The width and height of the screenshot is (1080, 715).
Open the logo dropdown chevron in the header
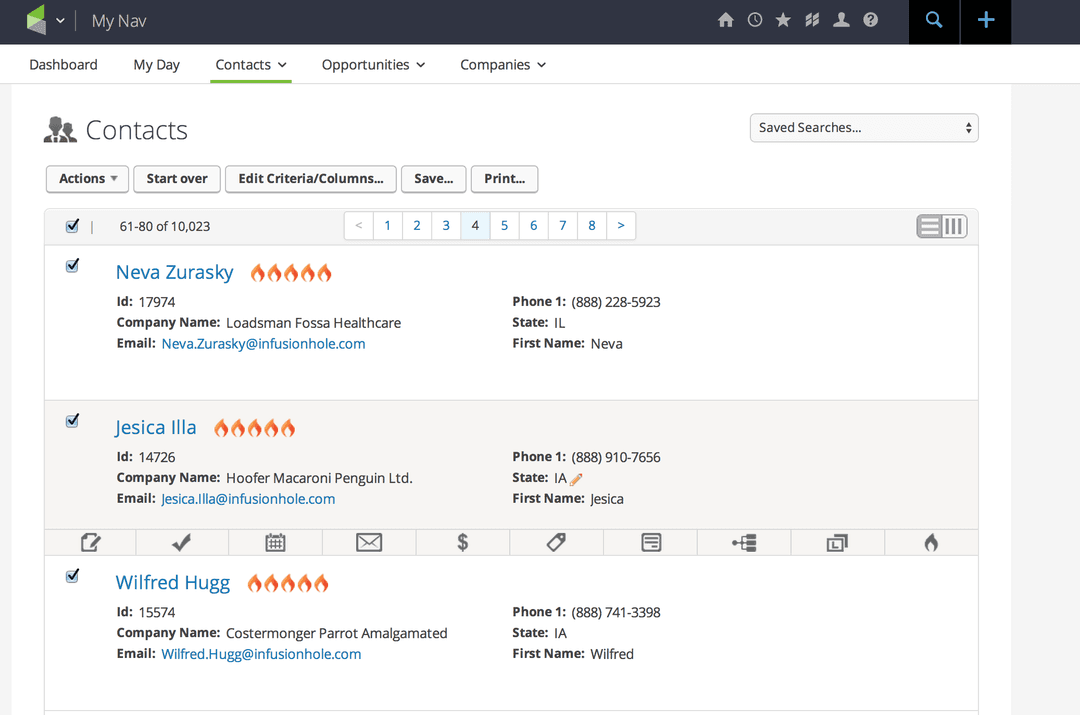coord(61,21)
